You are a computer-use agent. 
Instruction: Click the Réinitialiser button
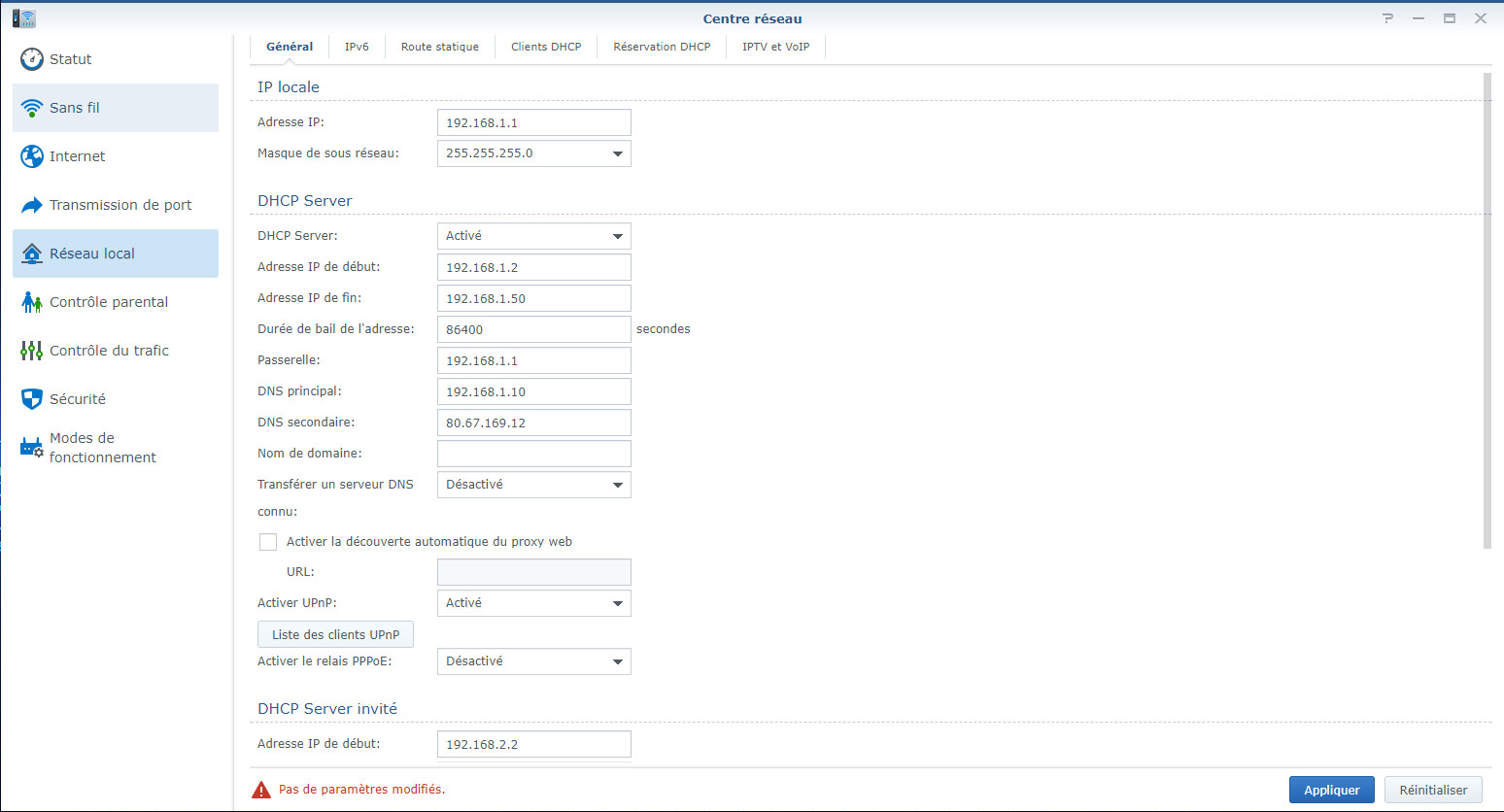tap(1433, 790)
